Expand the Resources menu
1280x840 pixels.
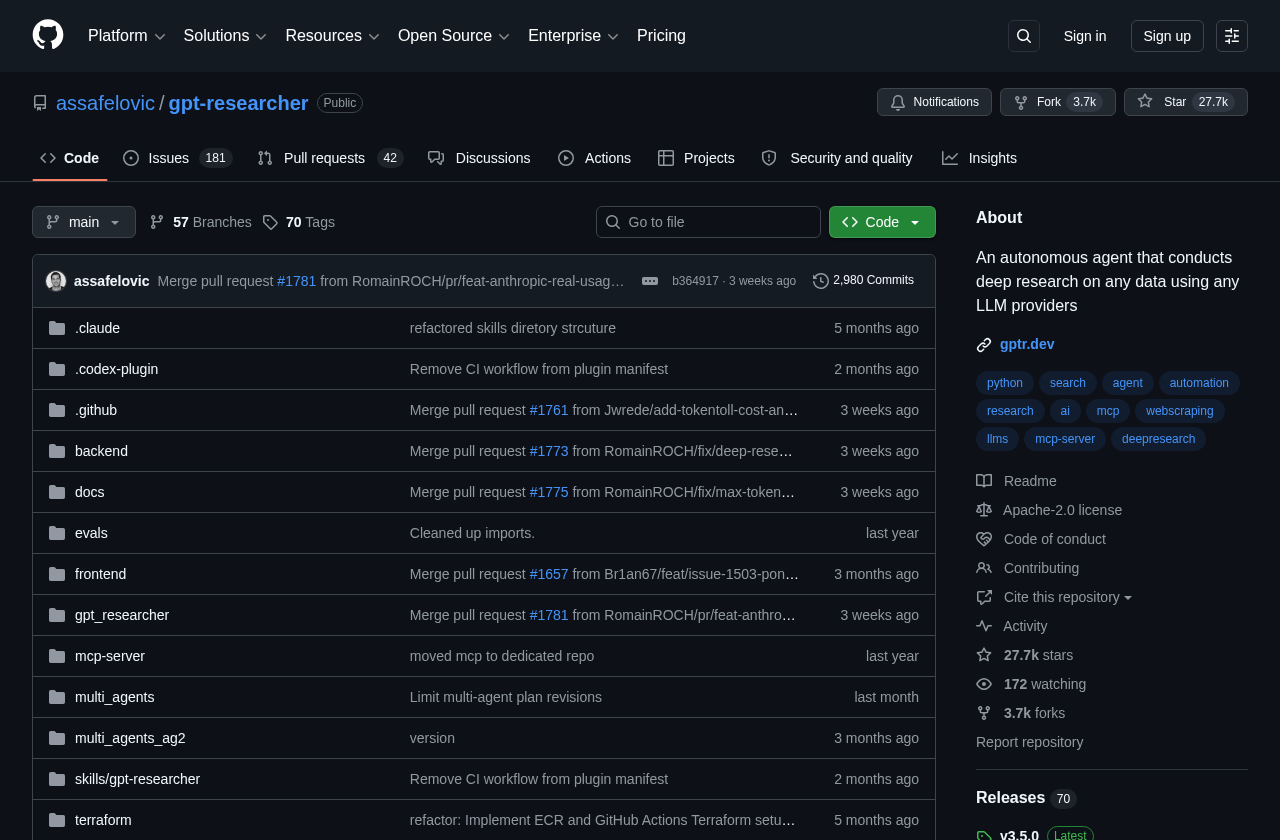click(x=332, y=36)
